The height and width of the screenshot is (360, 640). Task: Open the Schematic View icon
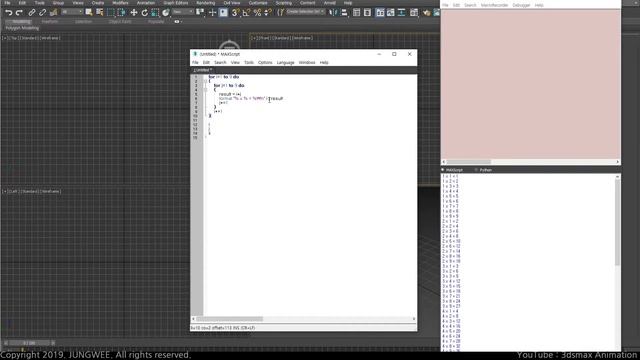[402, 13]
